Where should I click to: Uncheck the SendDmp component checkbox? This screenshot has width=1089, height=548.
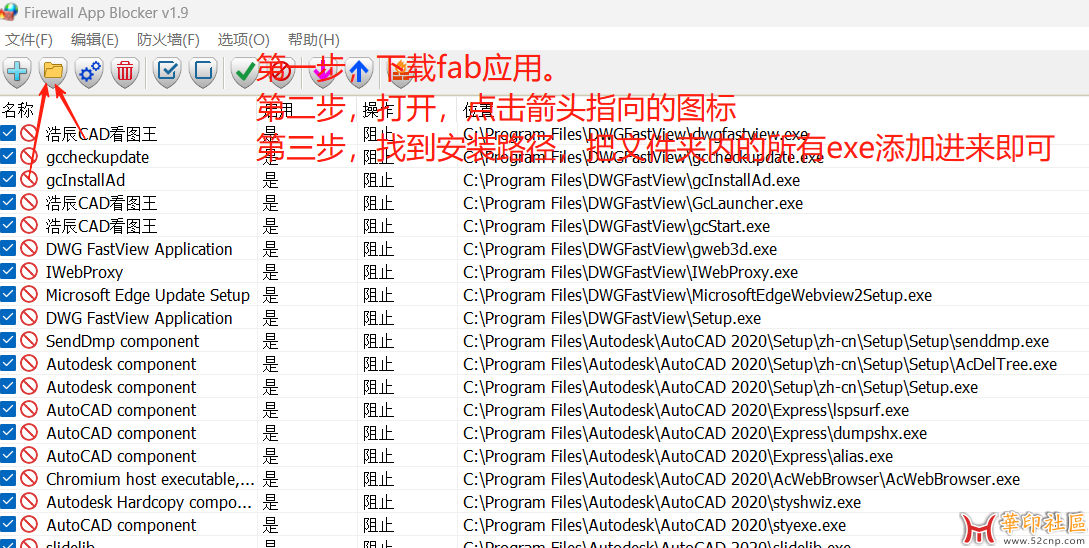(9, 341)
